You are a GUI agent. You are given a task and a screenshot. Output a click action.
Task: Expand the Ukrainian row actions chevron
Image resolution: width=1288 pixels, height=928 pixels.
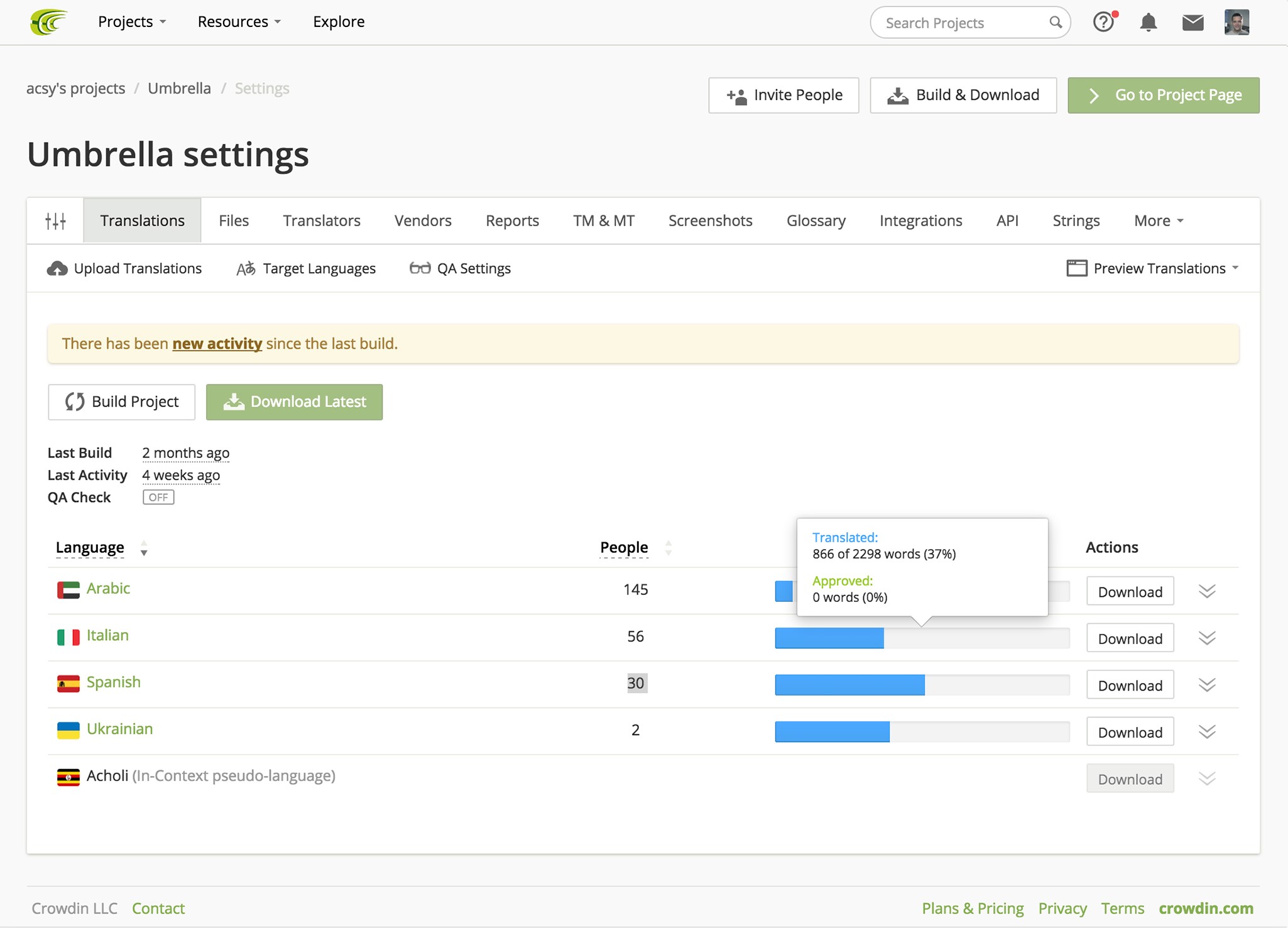[x=1206, y=732]
